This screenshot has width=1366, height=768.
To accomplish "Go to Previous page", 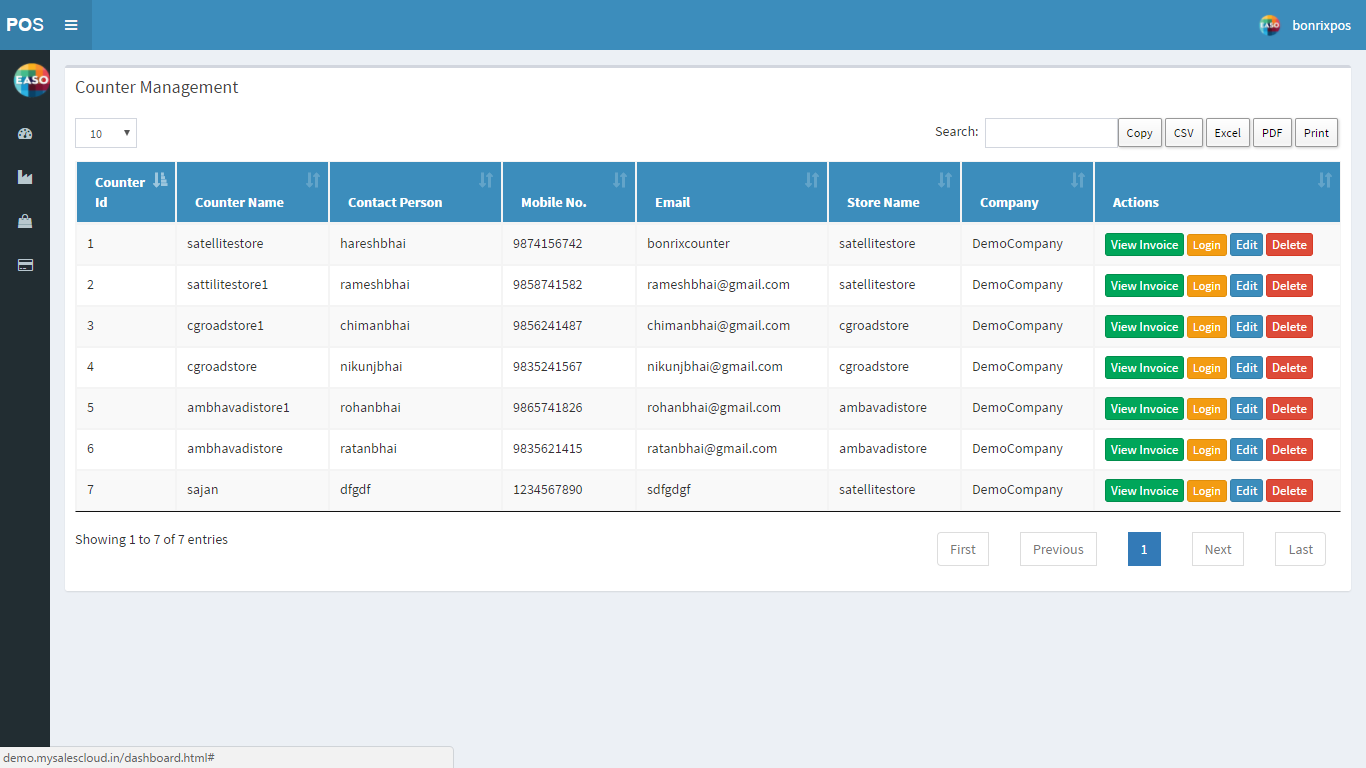I will [1058, 549].
